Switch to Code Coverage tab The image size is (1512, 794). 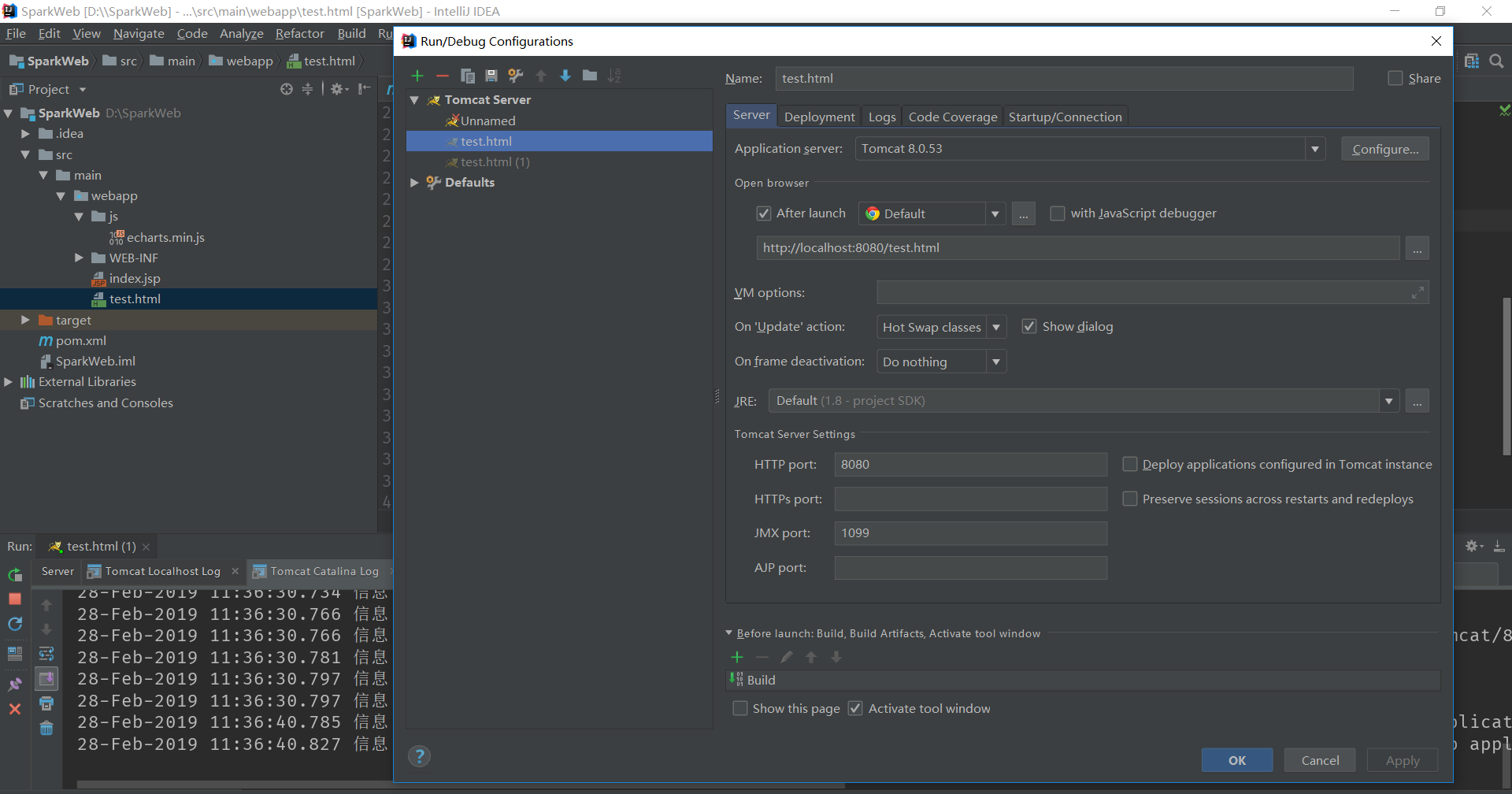pos(953,117)
